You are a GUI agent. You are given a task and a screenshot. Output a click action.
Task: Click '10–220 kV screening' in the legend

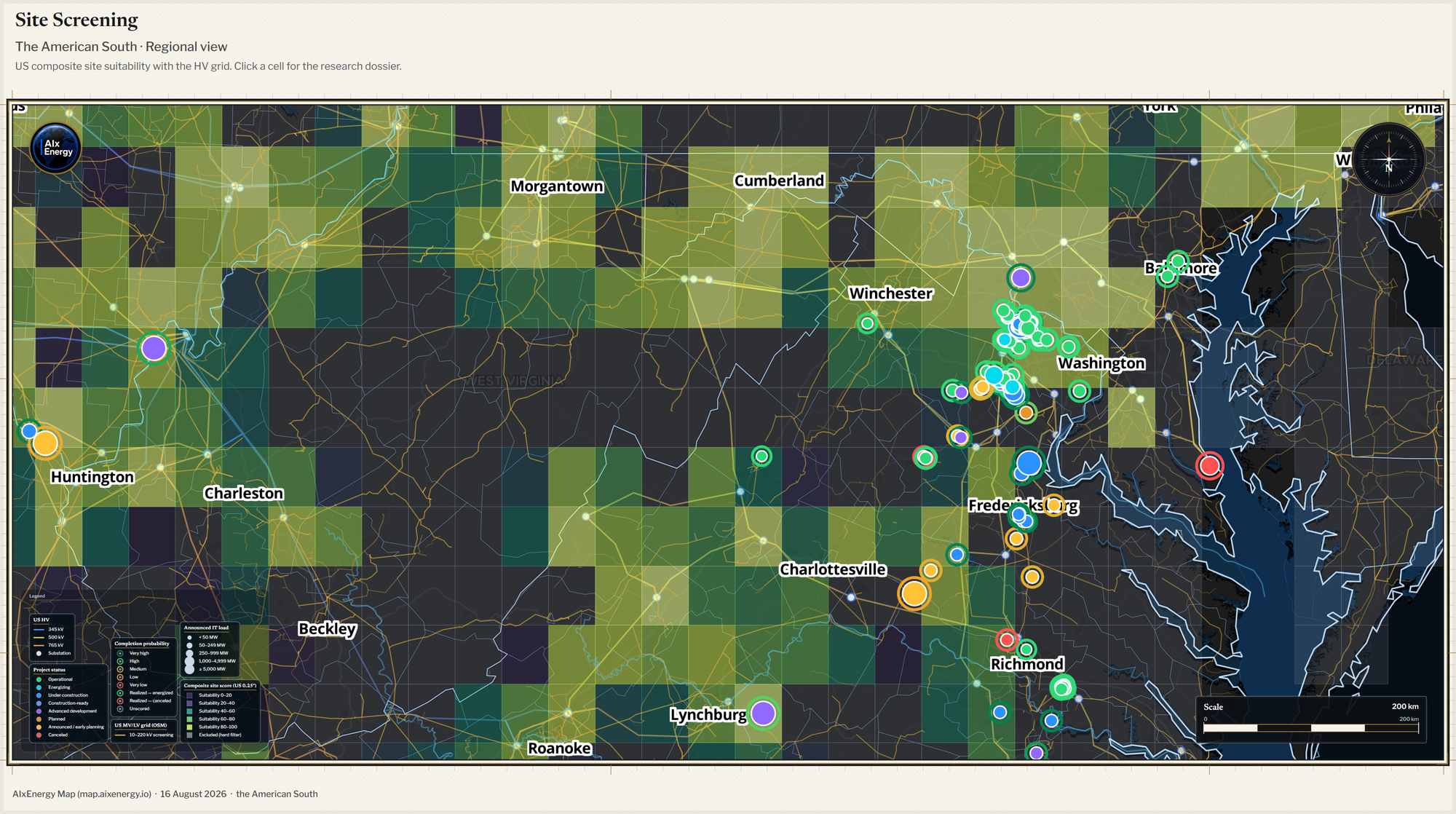coord(151,735)
